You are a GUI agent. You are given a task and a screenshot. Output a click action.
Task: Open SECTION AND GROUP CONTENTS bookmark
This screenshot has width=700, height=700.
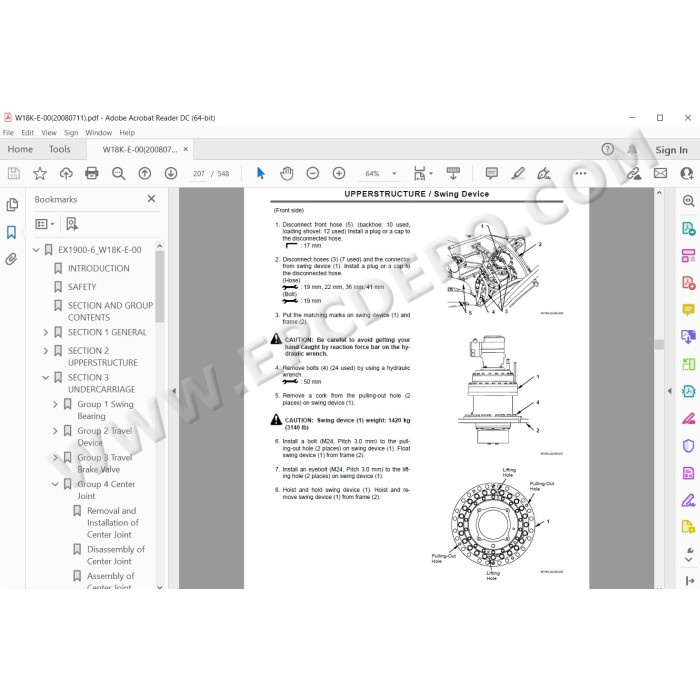pos(110,312)
